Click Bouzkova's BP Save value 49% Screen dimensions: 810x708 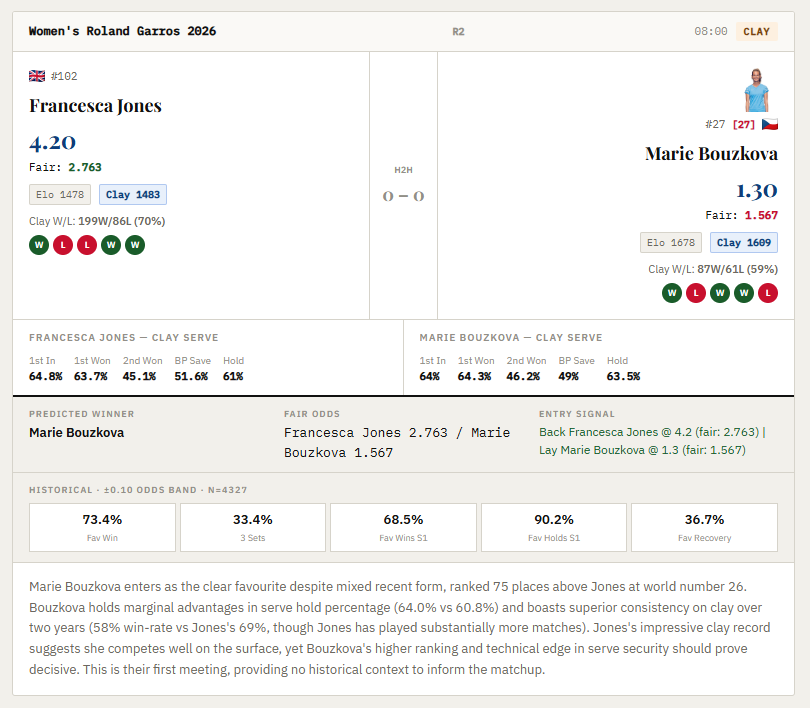pyautogui.click(x=568, y=376)
